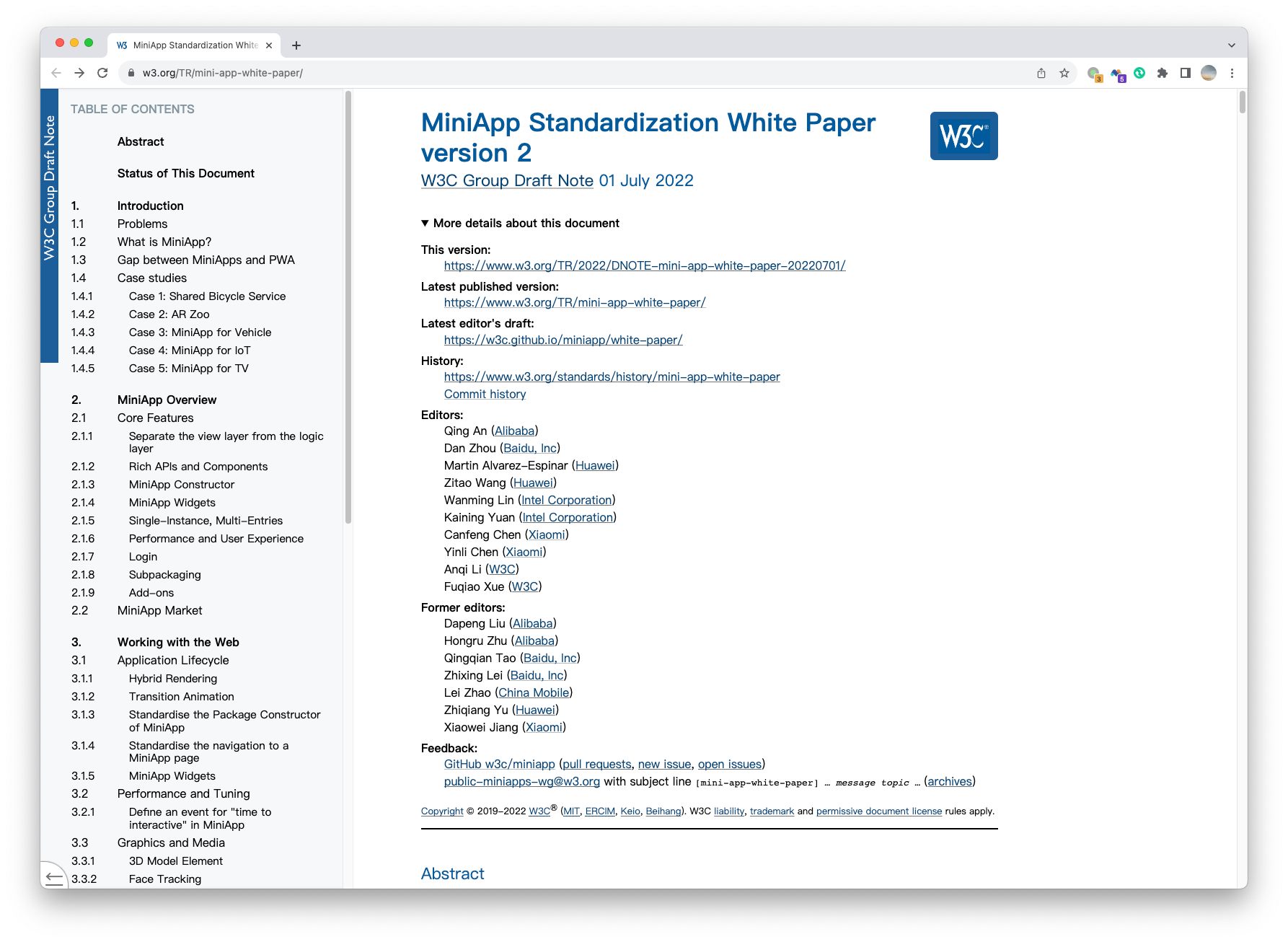Screen dimensions: 1288x942
Task: Click the 'W3C Group Draft Note' link
Action: [x=507, y=180]
